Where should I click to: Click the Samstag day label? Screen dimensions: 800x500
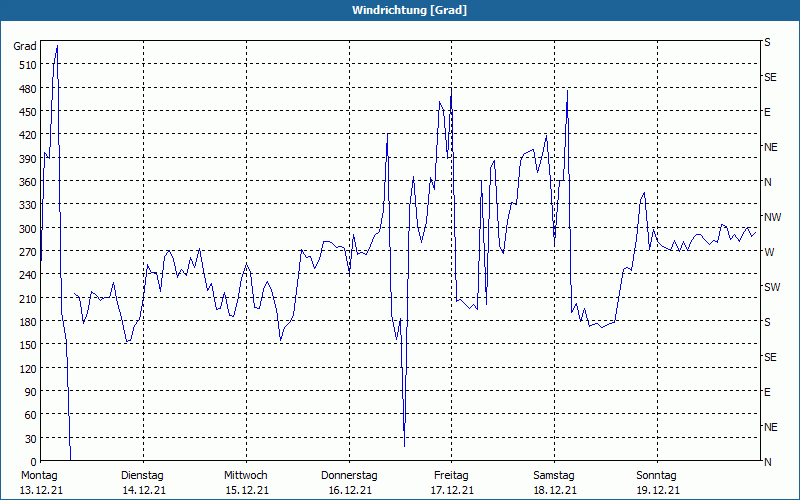(x=554, y=476)
